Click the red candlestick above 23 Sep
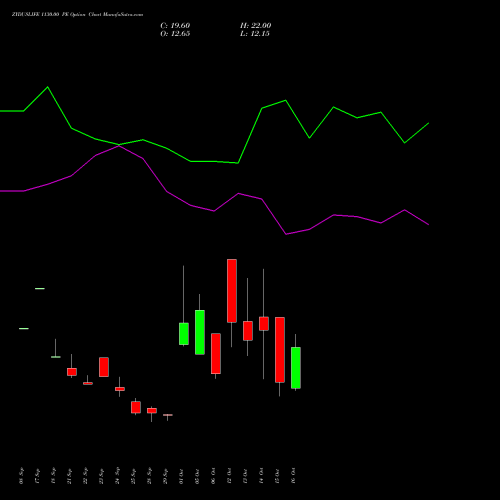The height and width of the screenshot is (500, 500). coord(104,367)
